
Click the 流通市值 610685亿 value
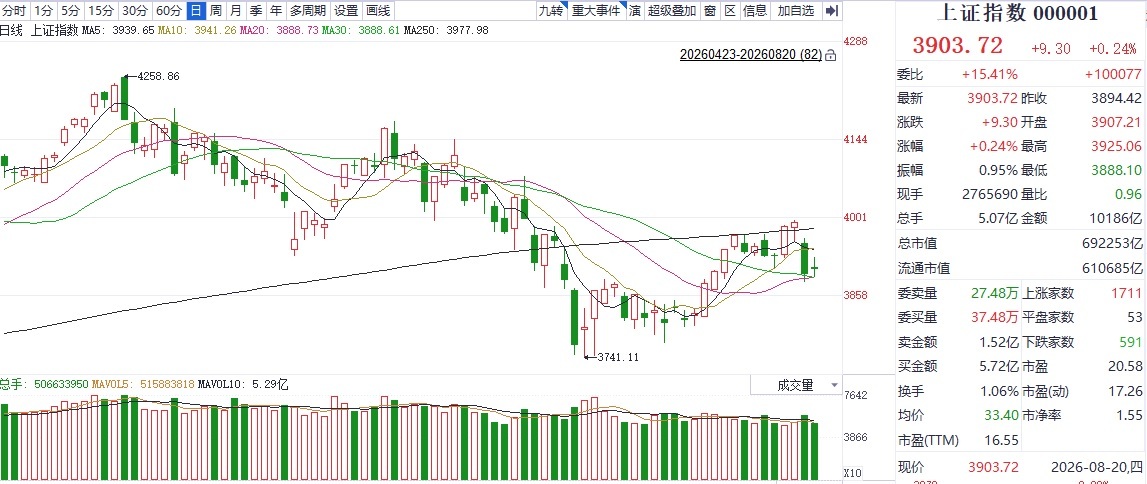coord(1112,268)
